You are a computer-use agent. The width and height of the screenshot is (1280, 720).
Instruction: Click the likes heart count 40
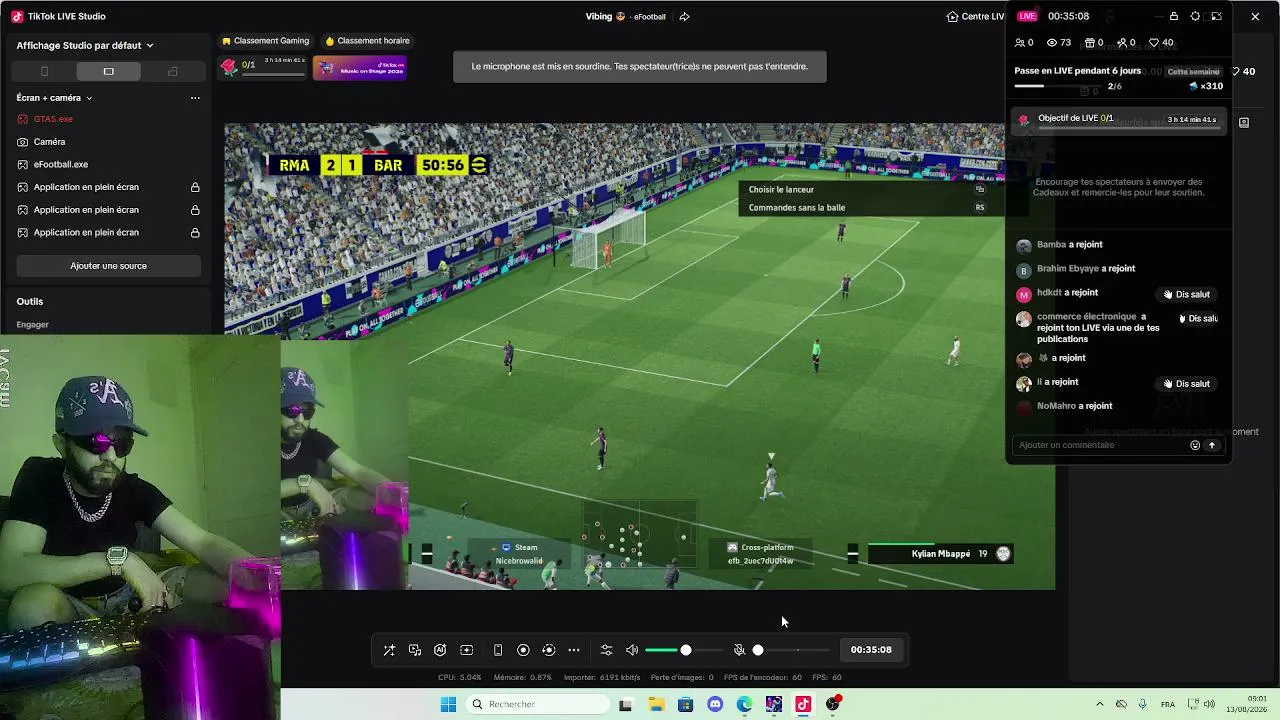(x=1161, y=43)
